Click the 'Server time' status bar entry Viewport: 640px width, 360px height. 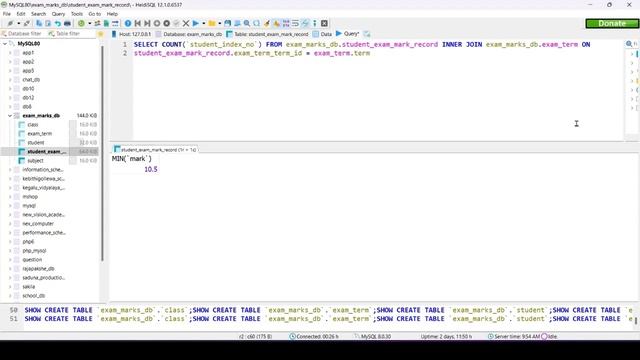pos(513,337)
